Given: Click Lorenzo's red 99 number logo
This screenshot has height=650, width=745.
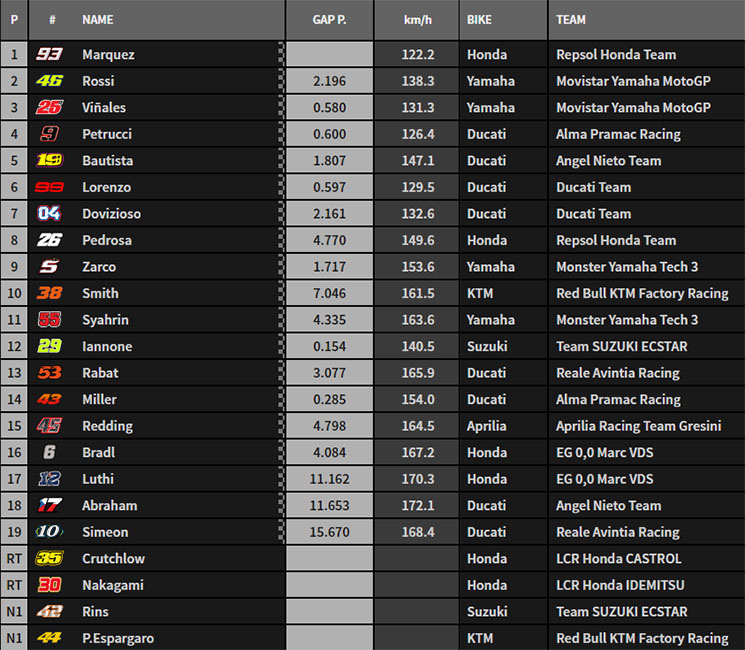Looking at the screenshot, I should click(49, 187).
